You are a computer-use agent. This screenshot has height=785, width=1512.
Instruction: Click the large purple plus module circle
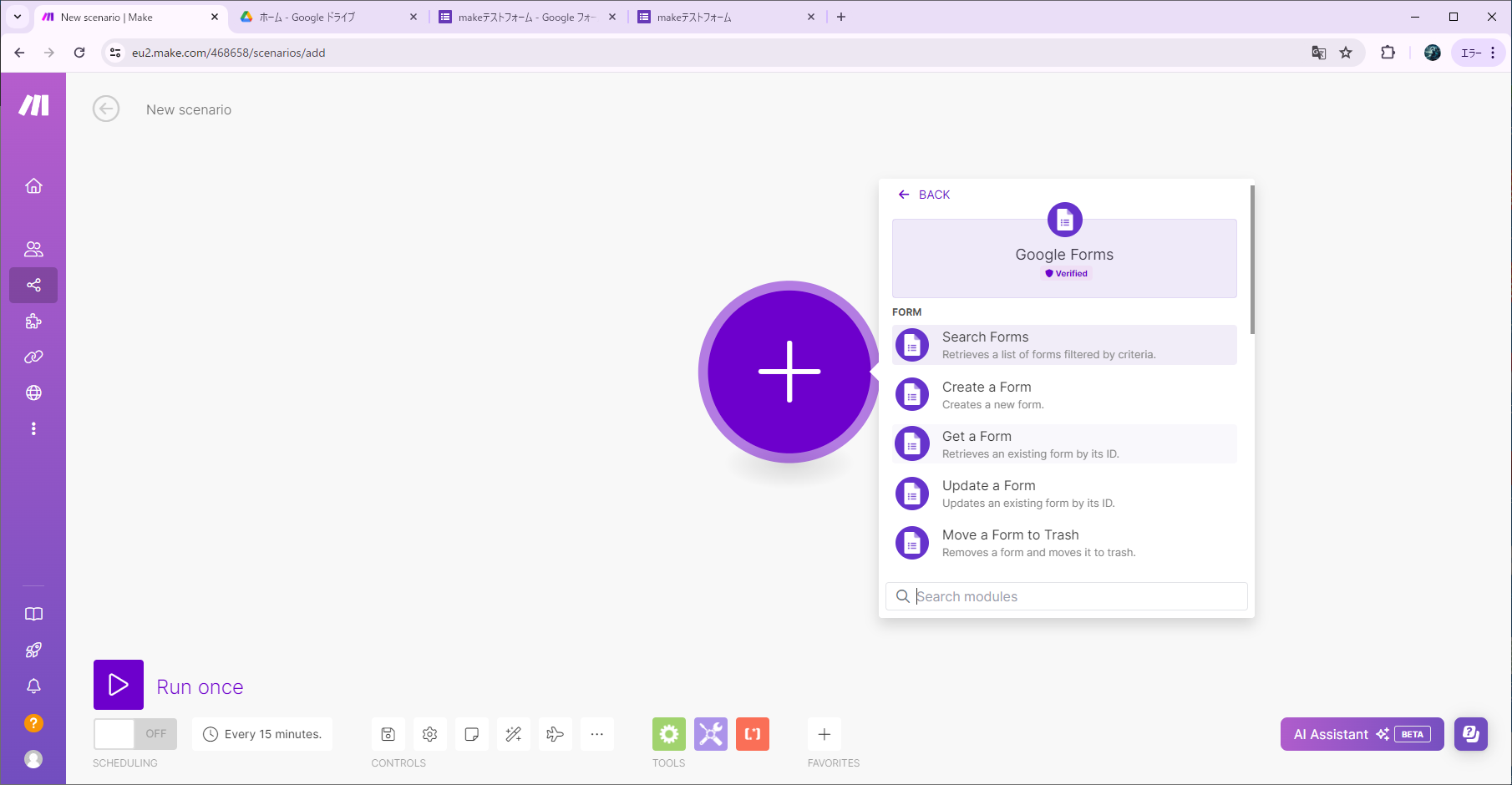click(789, 372)
